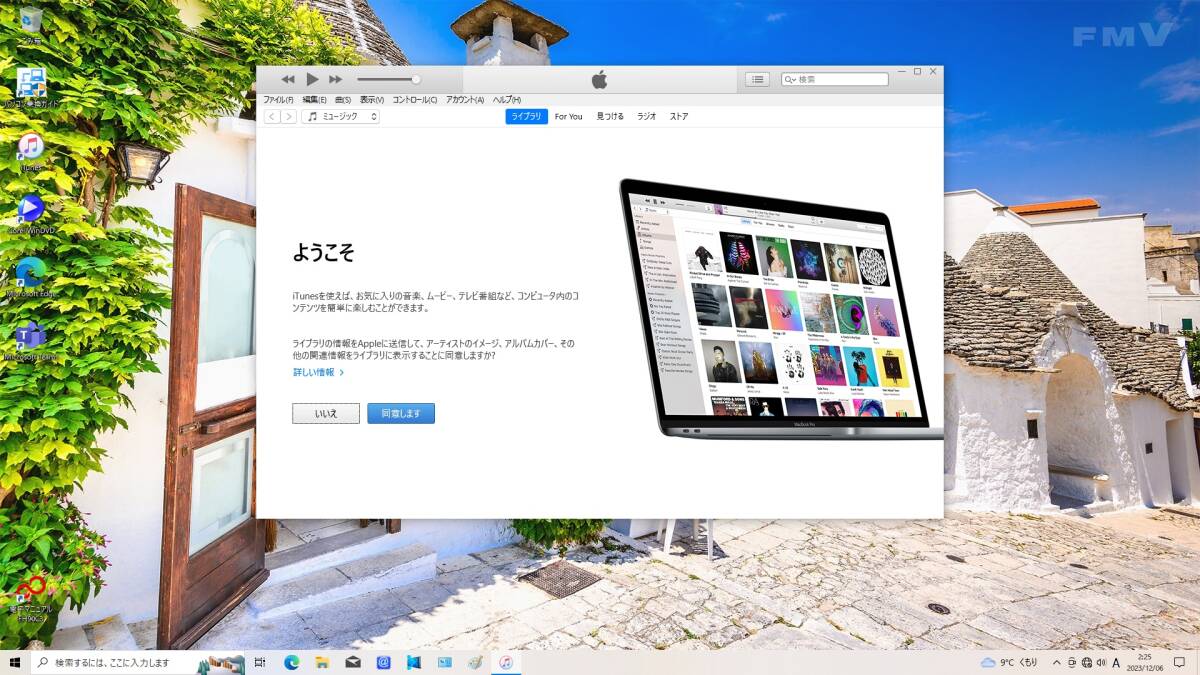The width and height of the screenshot is (1200, 675).
Task: Select the Microsoft Edge desktop icon
Action: point(31,278)
